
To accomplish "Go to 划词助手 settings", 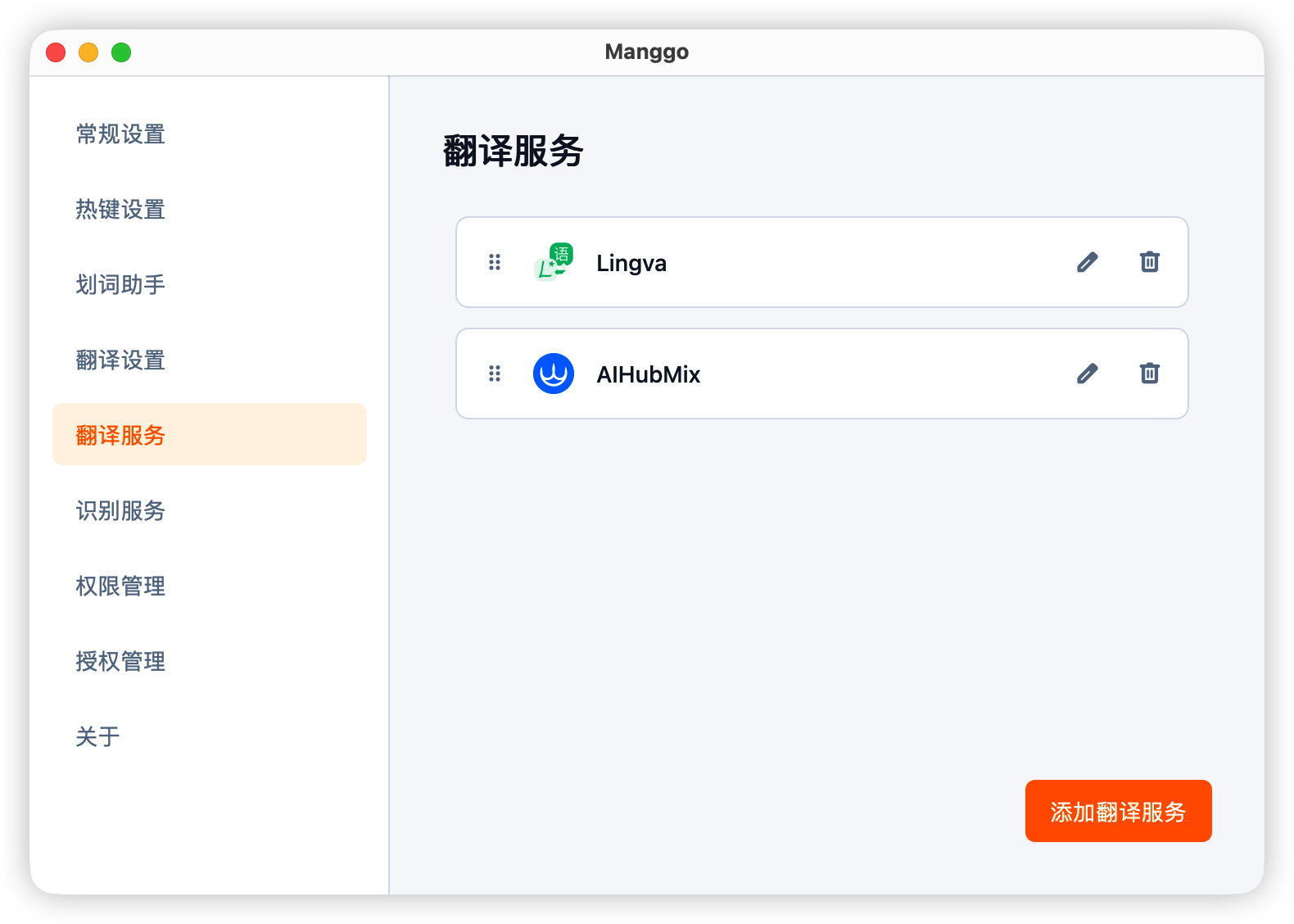I will [x=210, y=285].
